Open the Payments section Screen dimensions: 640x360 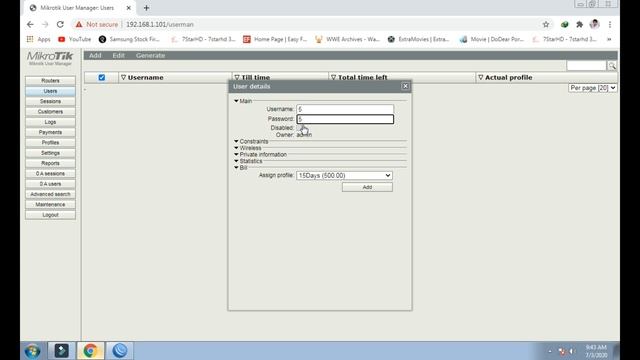[50, 132]
